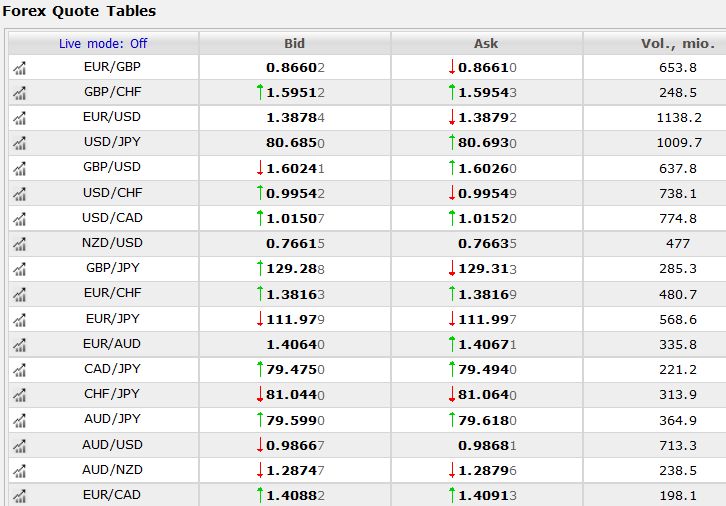The image size is (726, 506).
Task: Open the USD/JPY row chart icon
Action: 20,143
